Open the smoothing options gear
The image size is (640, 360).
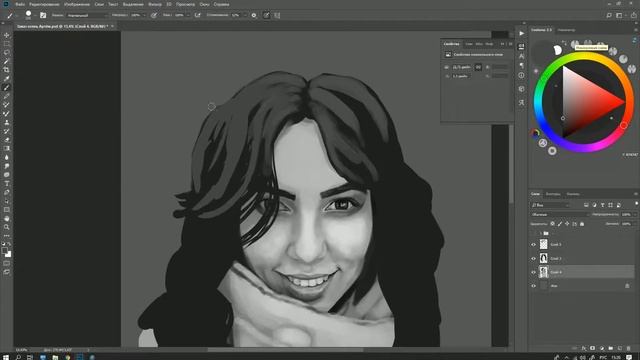point(254,15)
